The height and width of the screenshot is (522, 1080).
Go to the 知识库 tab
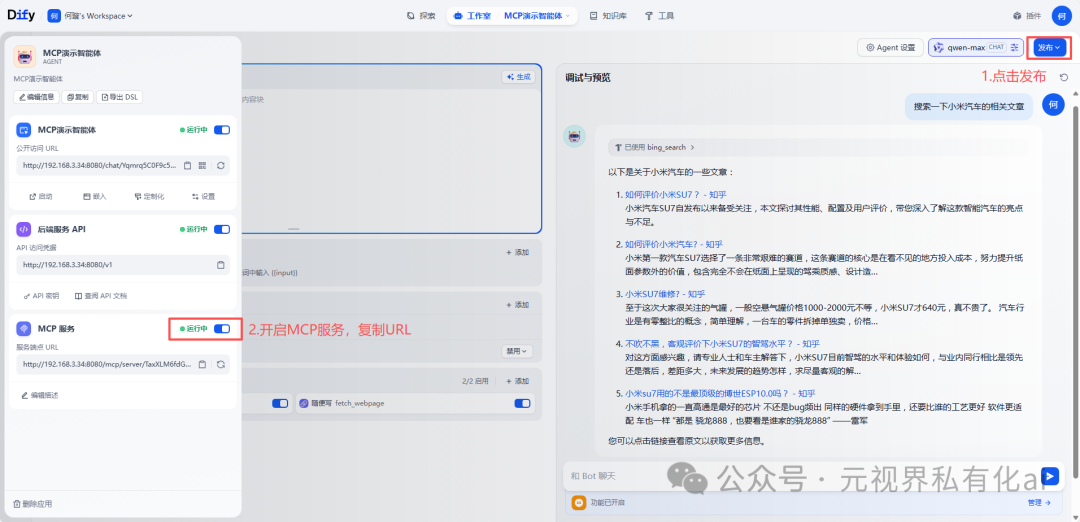click(x=608, y=15)
